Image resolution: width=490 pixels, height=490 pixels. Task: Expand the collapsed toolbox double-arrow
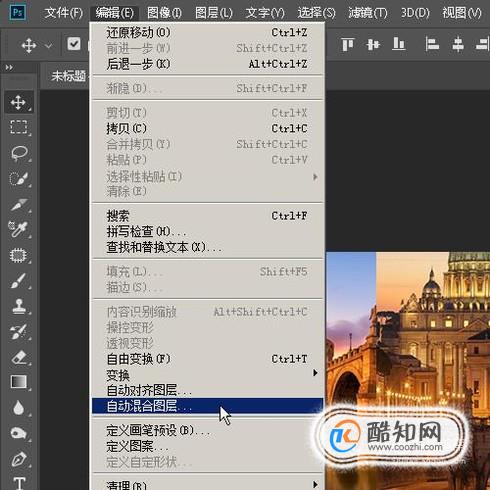(9, 68)
